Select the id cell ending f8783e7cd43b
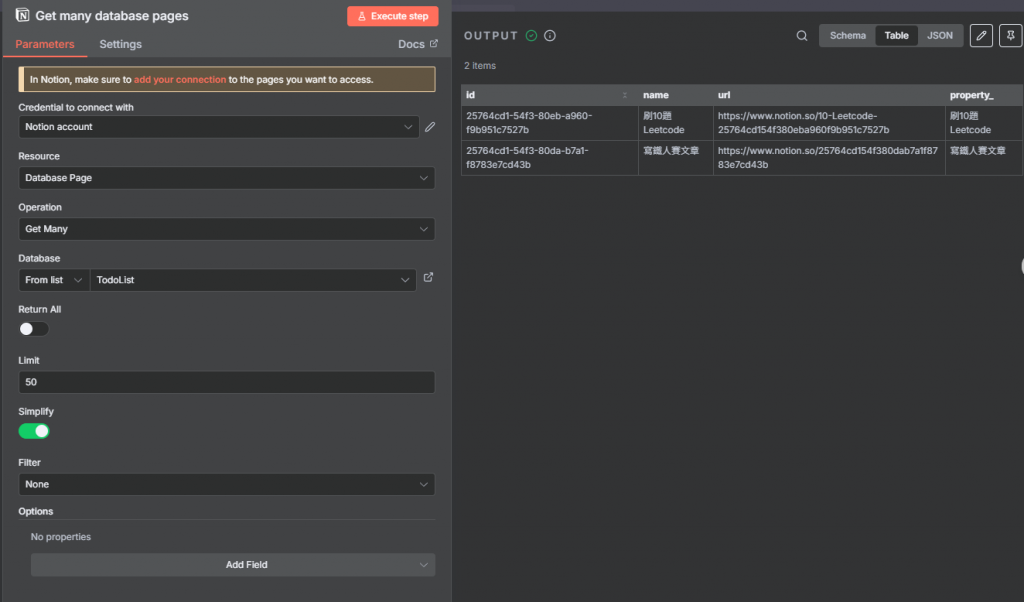Screen dimensions: 1024x602 pyautogui.click(x=549, y=157)
